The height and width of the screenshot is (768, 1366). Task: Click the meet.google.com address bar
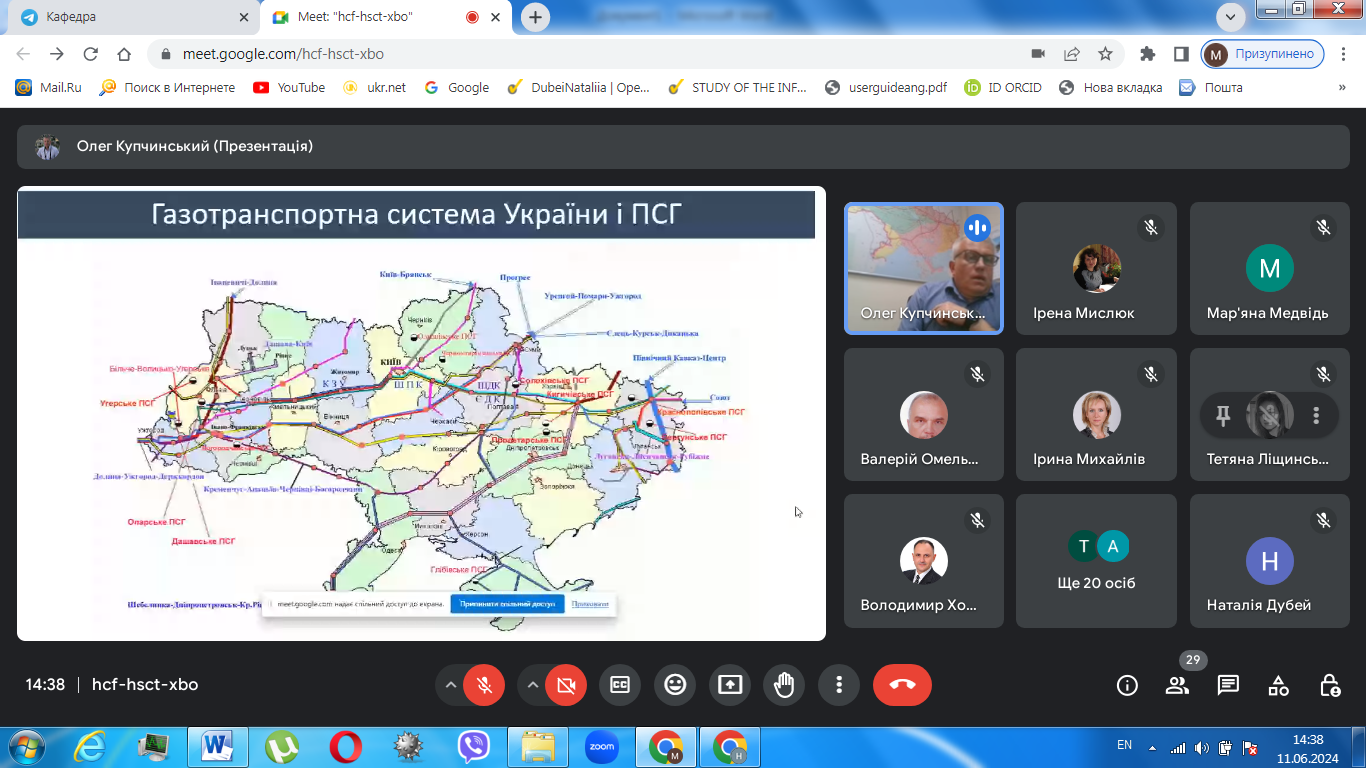pyautogui.click(x=600, y=54)
